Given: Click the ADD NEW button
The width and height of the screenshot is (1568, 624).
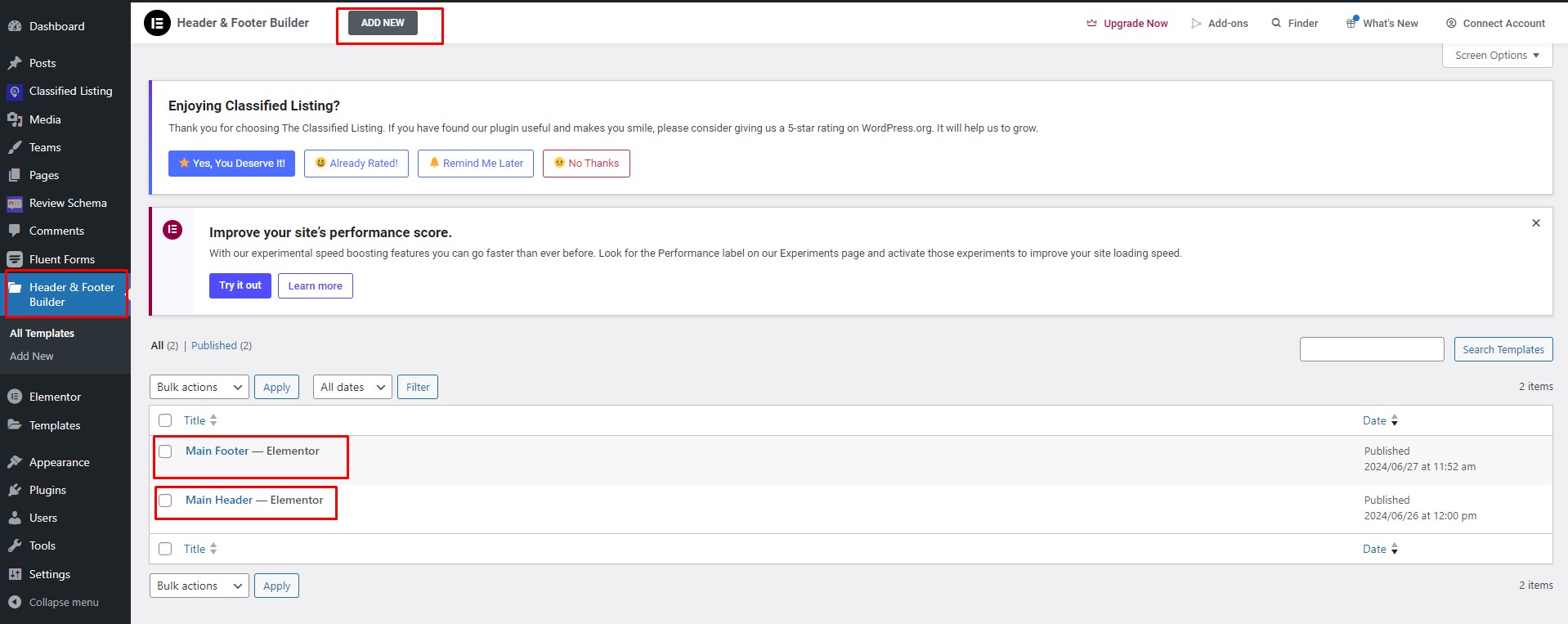Looking at the screenshot, I should [x=383, y=23].
